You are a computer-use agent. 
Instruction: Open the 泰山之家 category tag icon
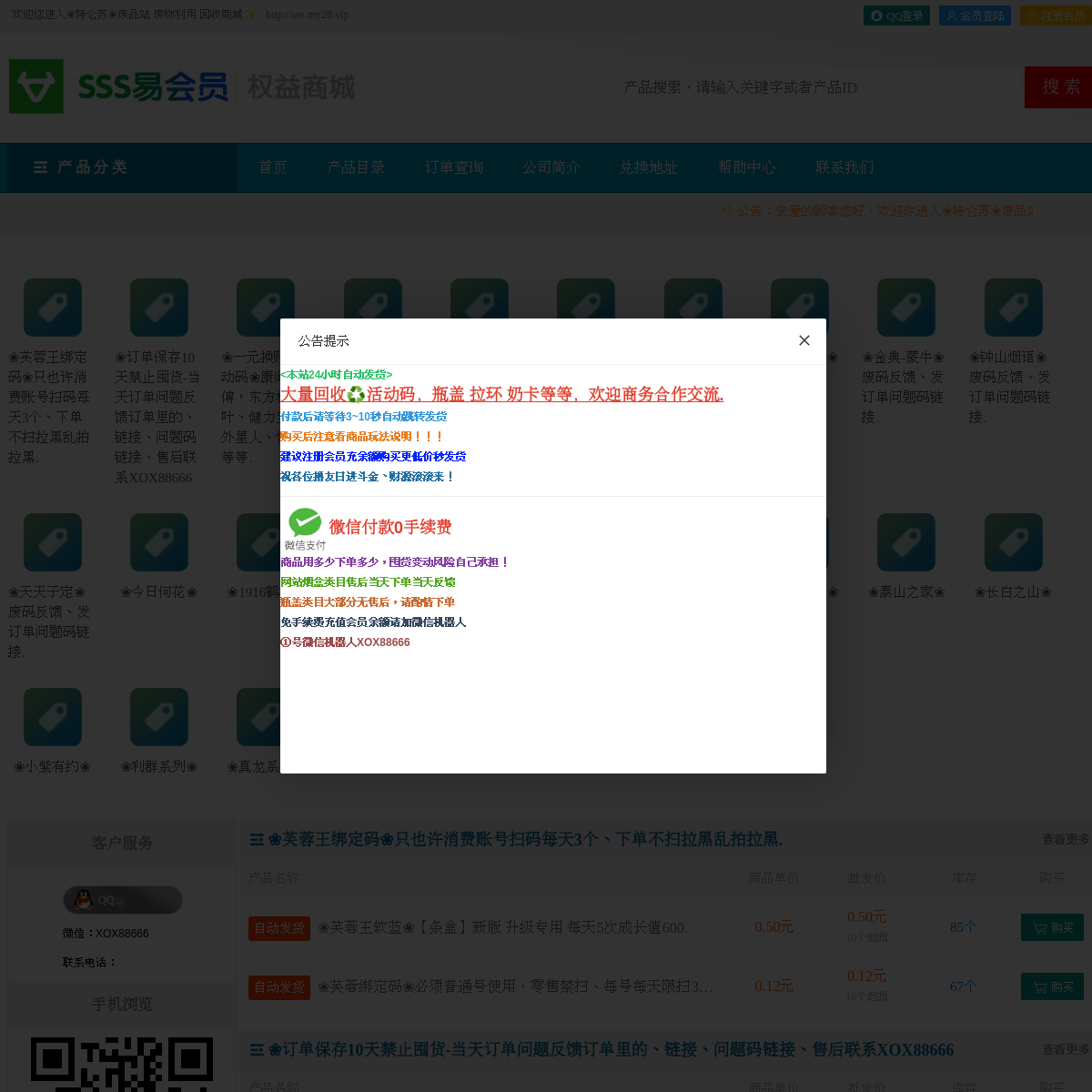pos(905,542)
